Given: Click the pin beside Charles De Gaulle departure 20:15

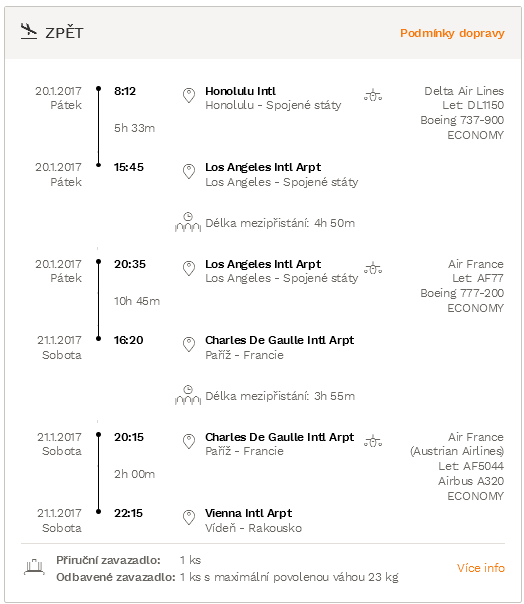Looking at the screenshot, I should (189, 441).
